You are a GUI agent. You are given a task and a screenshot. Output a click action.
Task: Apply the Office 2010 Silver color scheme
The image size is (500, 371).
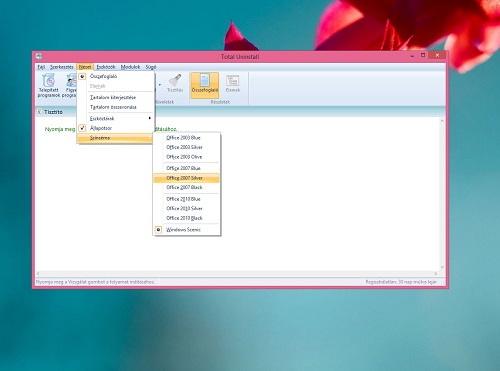point(187,208)
